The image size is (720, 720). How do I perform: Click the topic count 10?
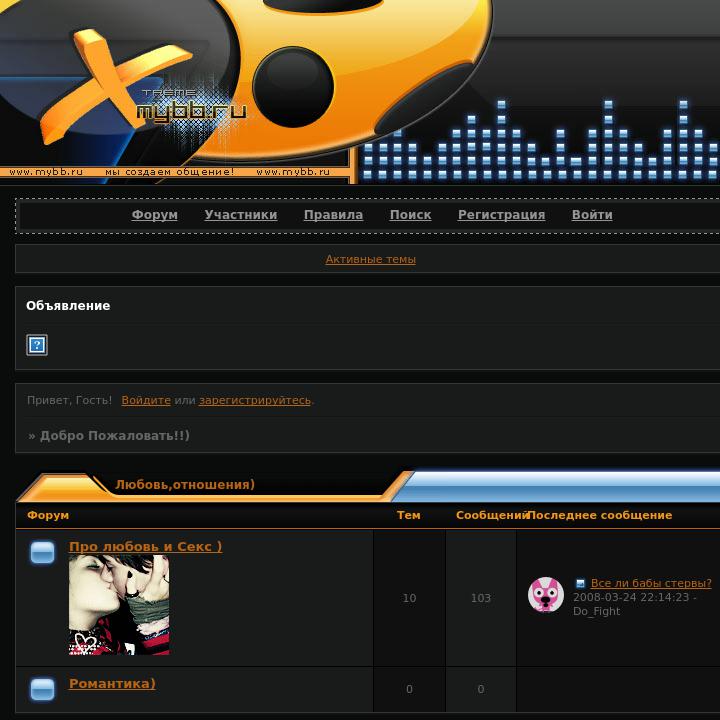[x=409, y=598]
